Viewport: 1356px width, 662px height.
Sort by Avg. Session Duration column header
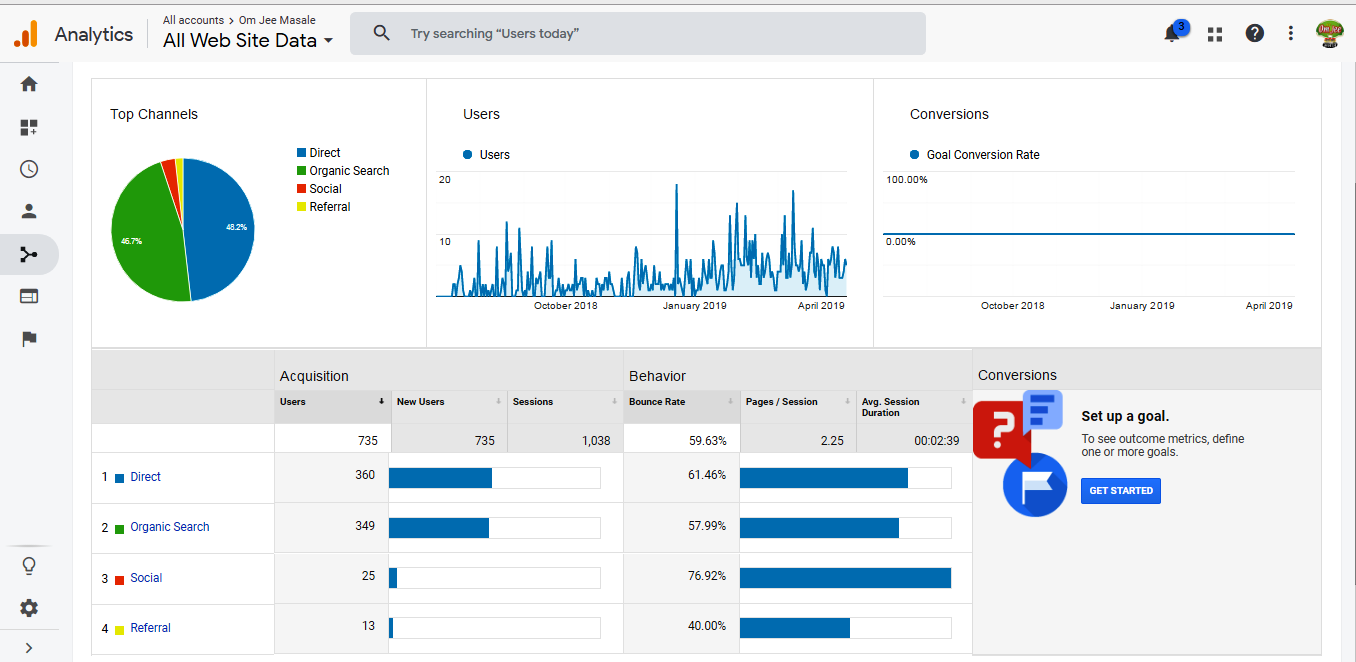tap(914, 407)
